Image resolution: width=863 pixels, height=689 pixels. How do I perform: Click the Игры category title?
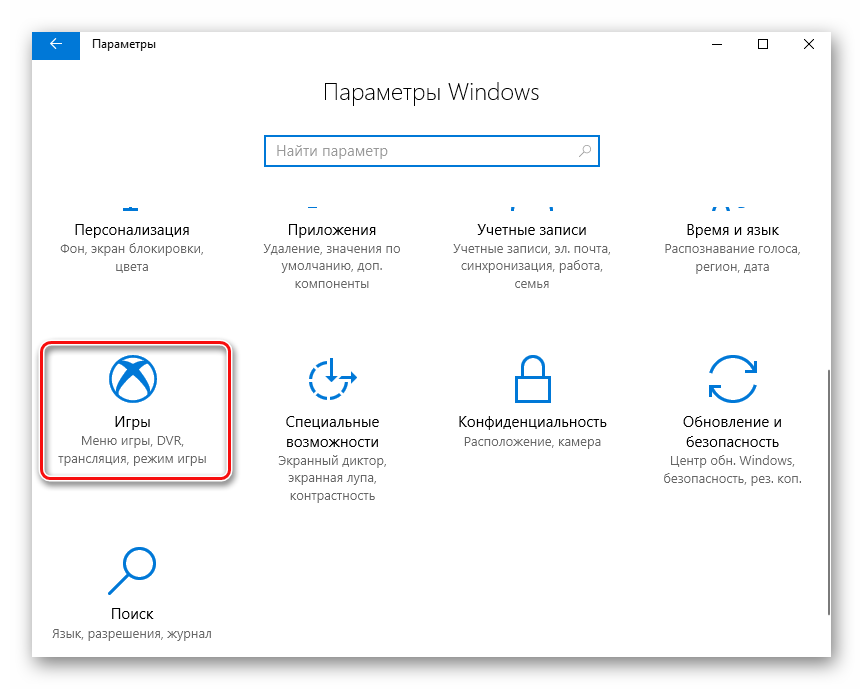[x=133, y=422]
